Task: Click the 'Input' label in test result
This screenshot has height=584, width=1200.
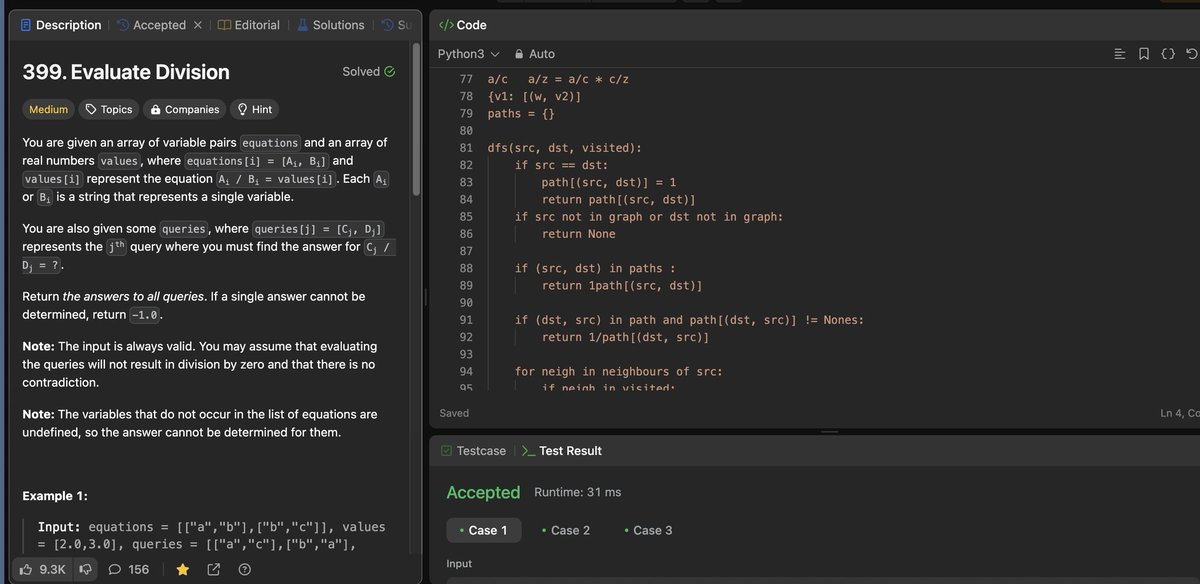Action: (459, 564)
